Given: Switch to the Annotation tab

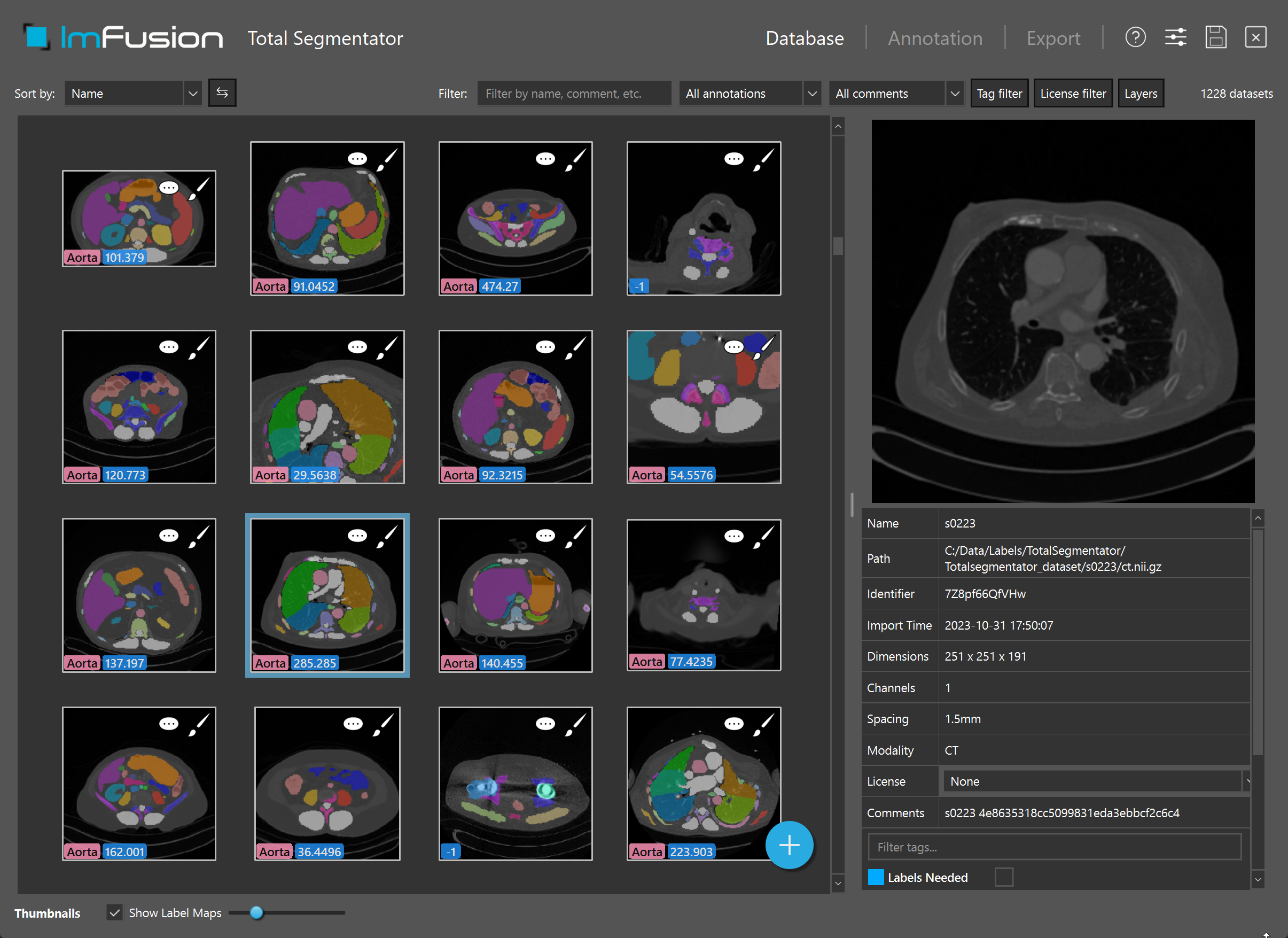Looking at the screenshot, I should pos(935,38).
